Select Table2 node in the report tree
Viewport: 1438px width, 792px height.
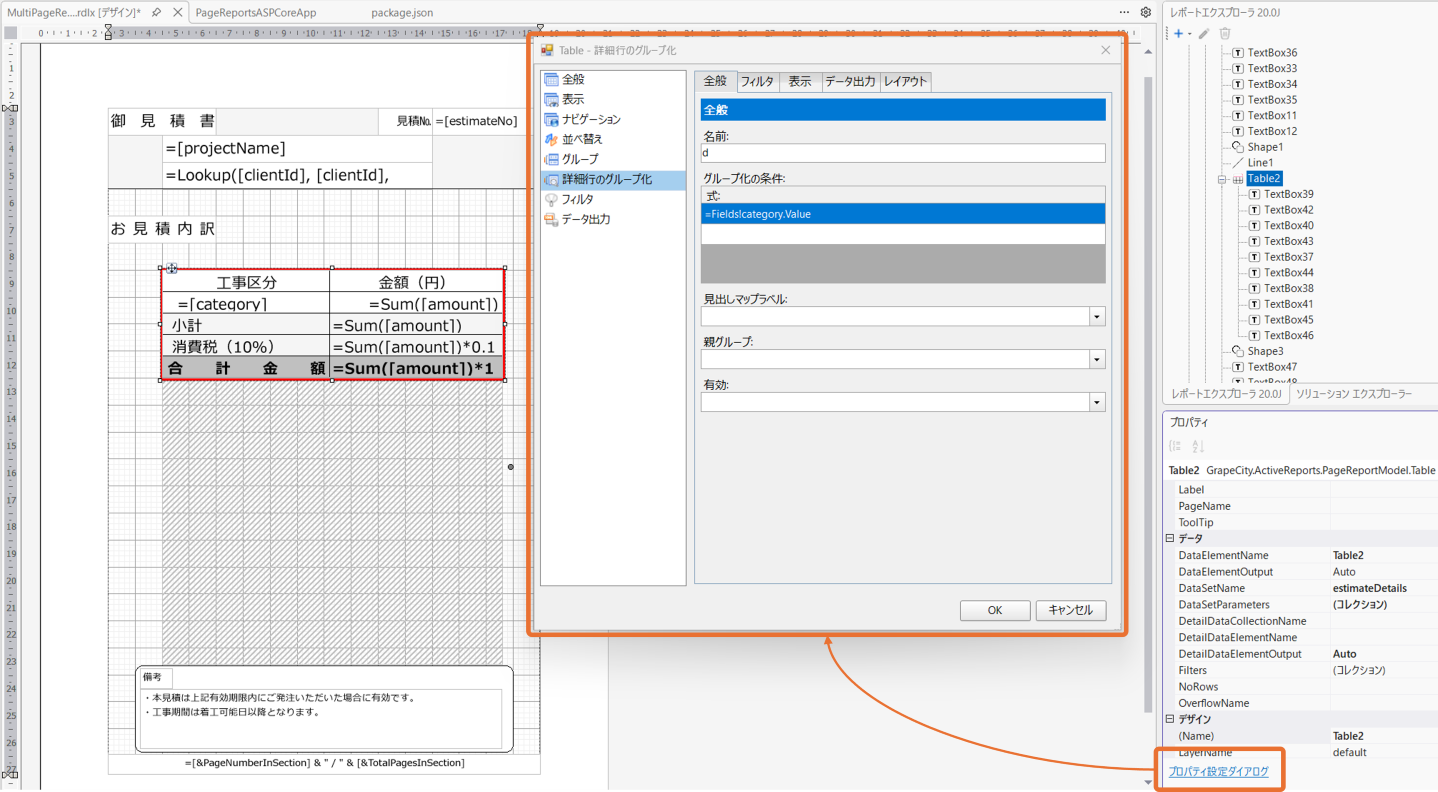1264,178
